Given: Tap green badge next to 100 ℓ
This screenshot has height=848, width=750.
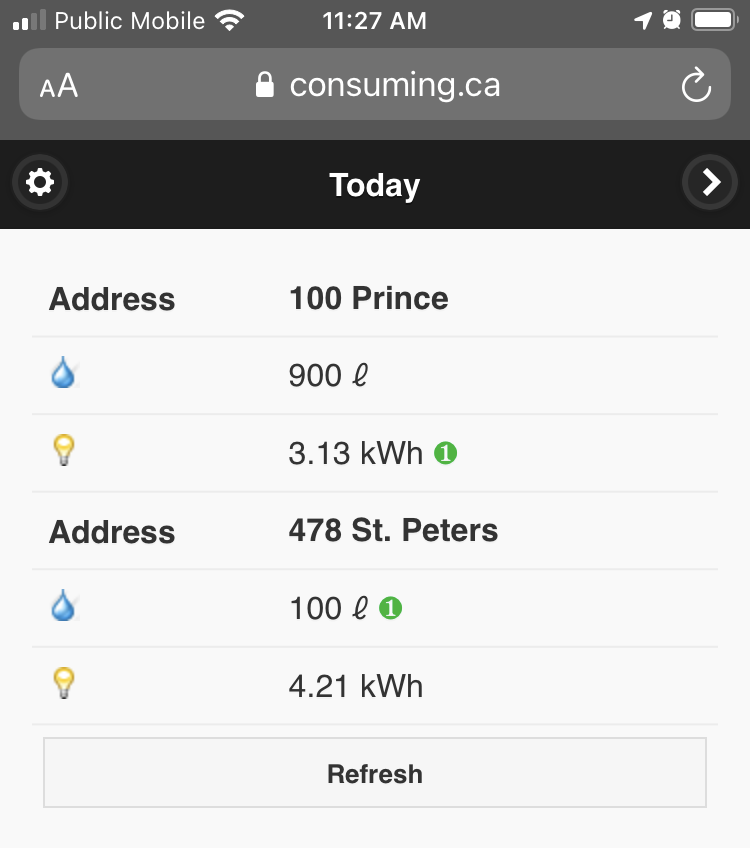Looking at the screenshot, I should (x=390, y=608).
